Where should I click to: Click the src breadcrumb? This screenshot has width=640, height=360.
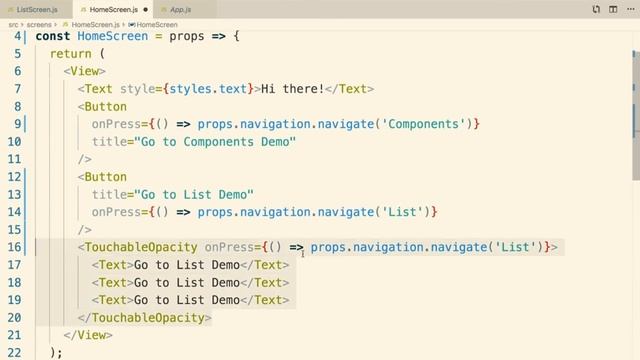point(13,25)
